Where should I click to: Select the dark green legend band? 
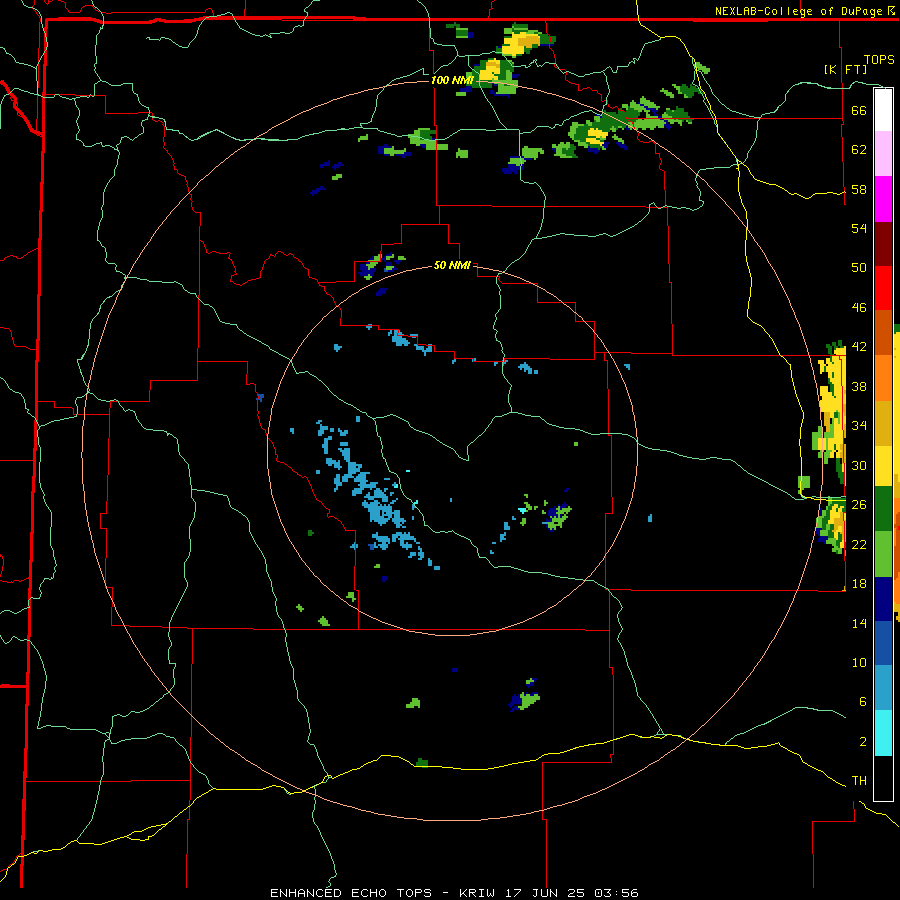[x=883, y=509]
